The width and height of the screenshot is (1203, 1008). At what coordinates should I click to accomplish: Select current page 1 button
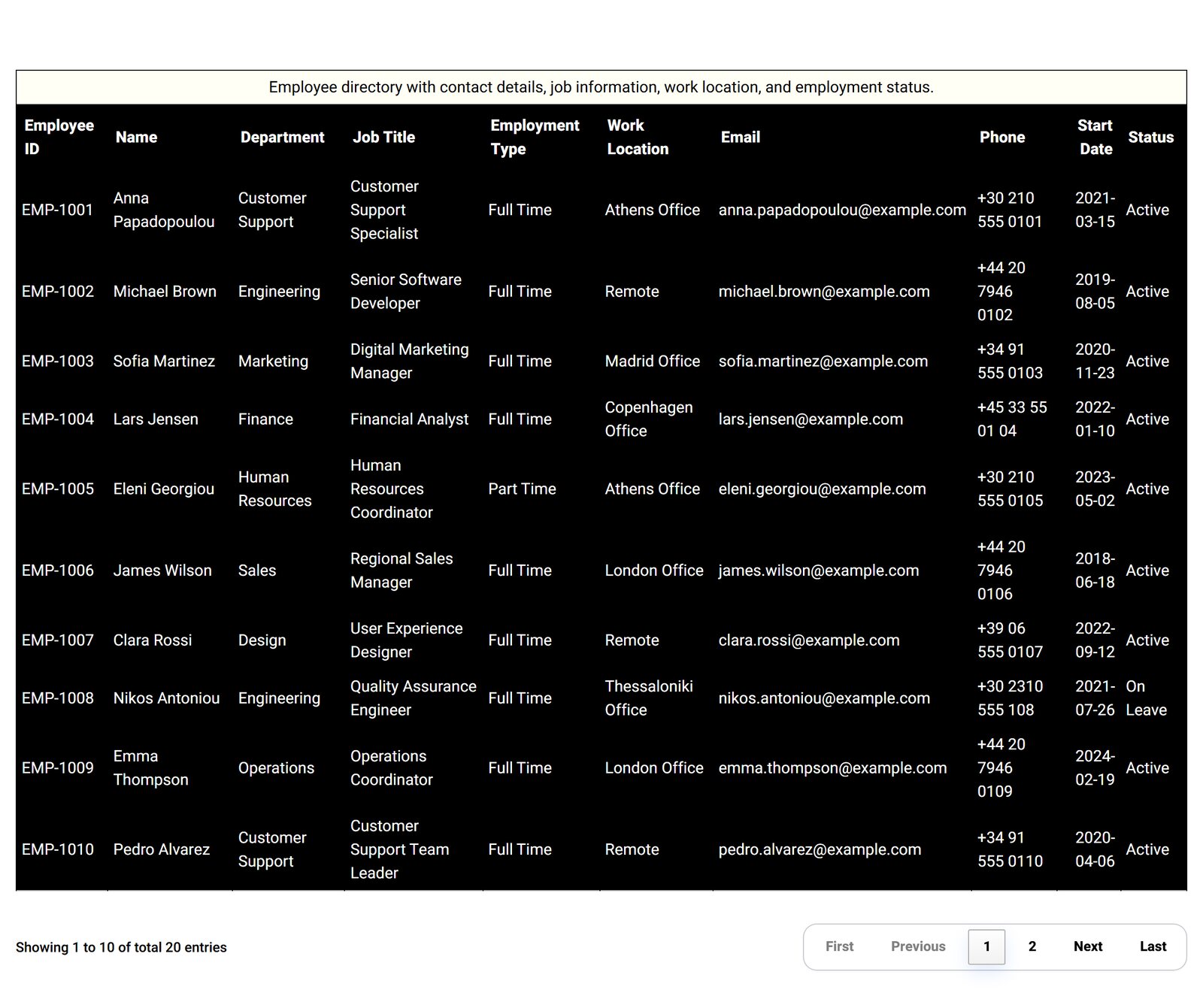point(986,946)
